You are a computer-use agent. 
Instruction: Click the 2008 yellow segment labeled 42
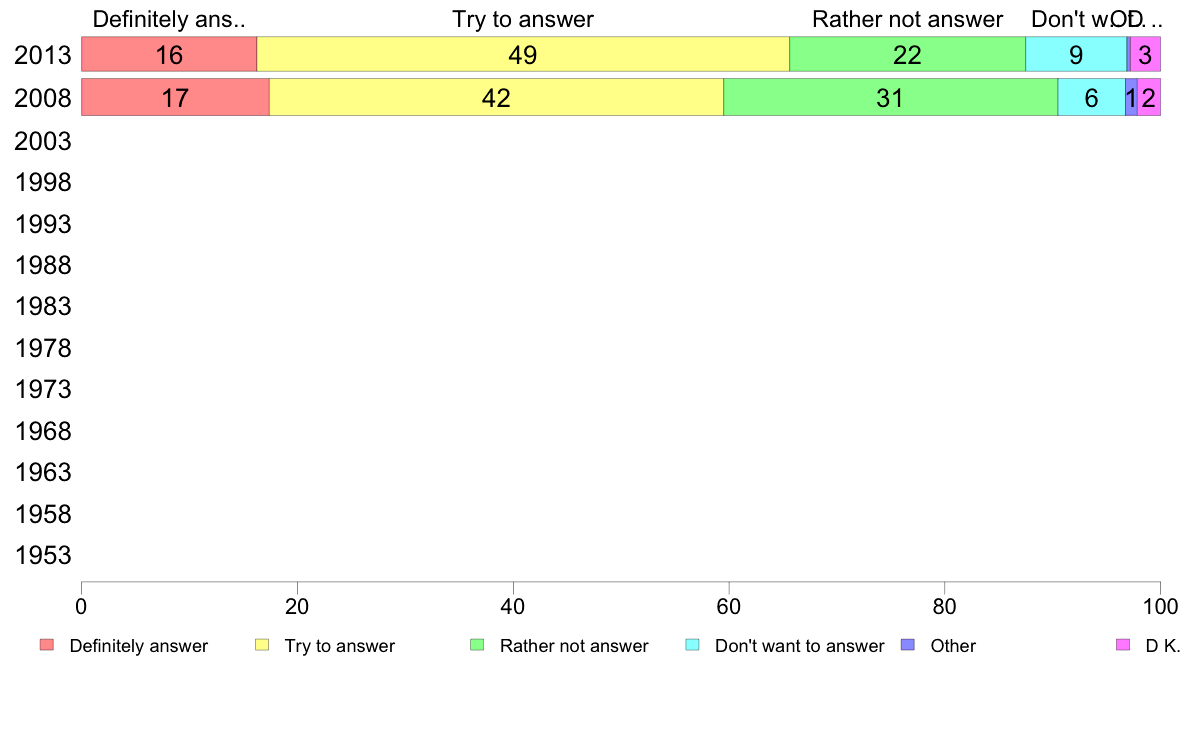pyautogui.click(x=496, y=97)
